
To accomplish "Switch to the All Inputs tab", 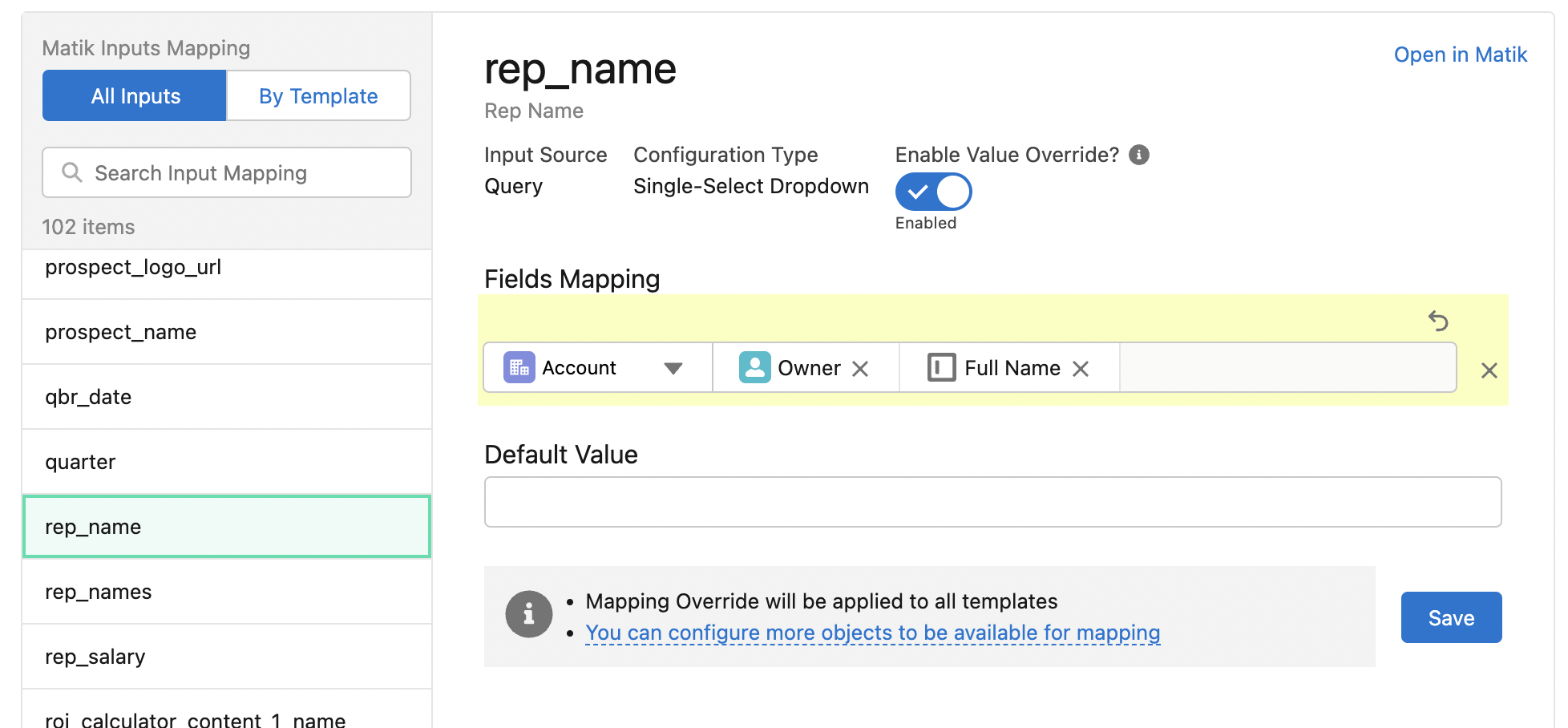I will [x=135, y=96].
